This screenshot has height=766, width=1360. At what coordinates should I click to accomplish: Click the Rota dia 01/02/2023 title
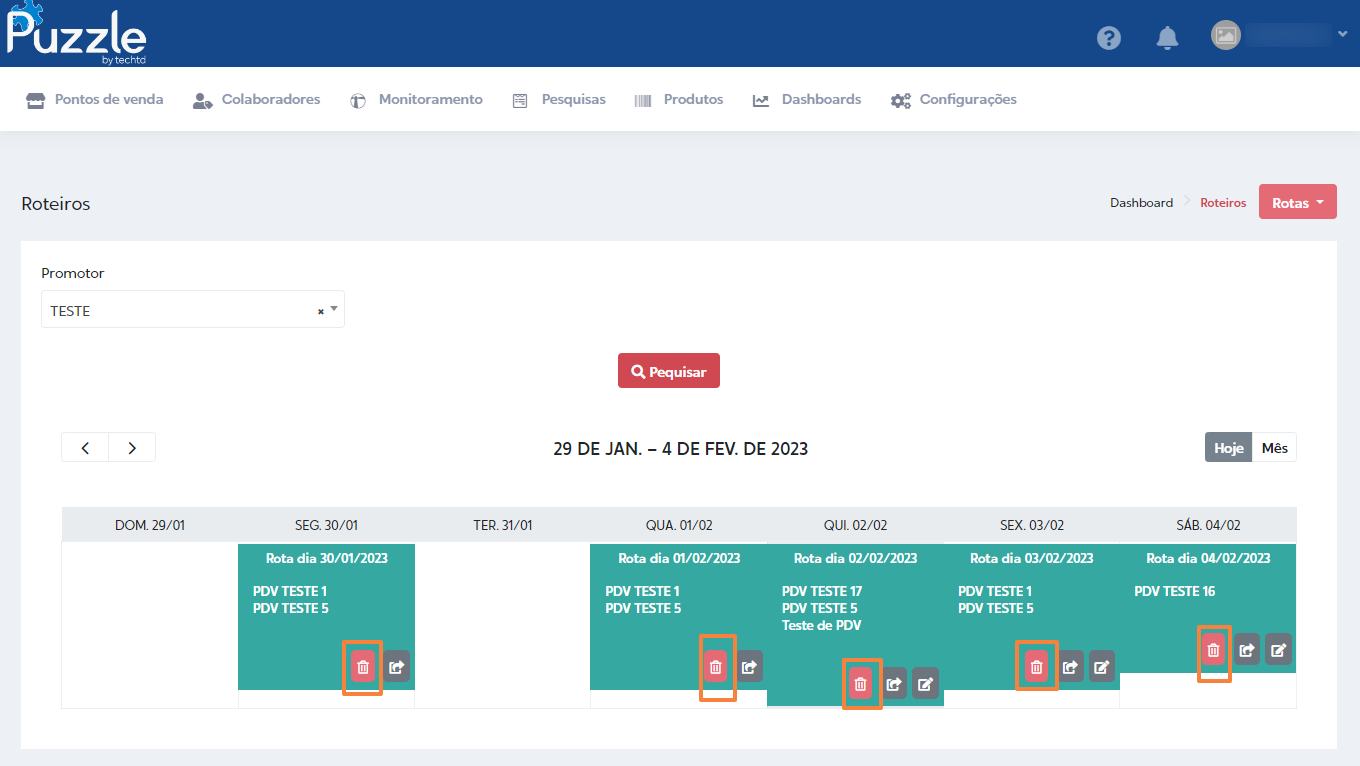pos(679,558)
